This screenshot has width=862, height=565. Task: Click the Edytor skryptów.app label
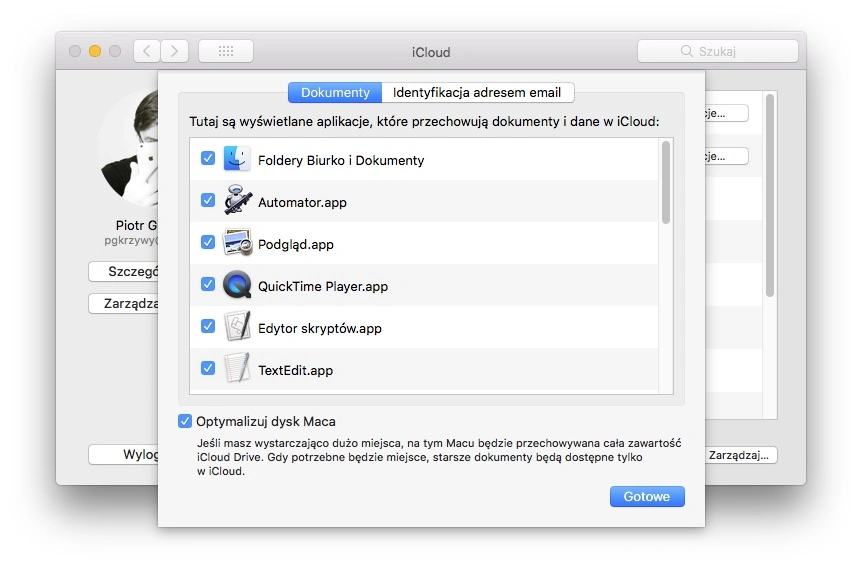click(x=320, y=329)
